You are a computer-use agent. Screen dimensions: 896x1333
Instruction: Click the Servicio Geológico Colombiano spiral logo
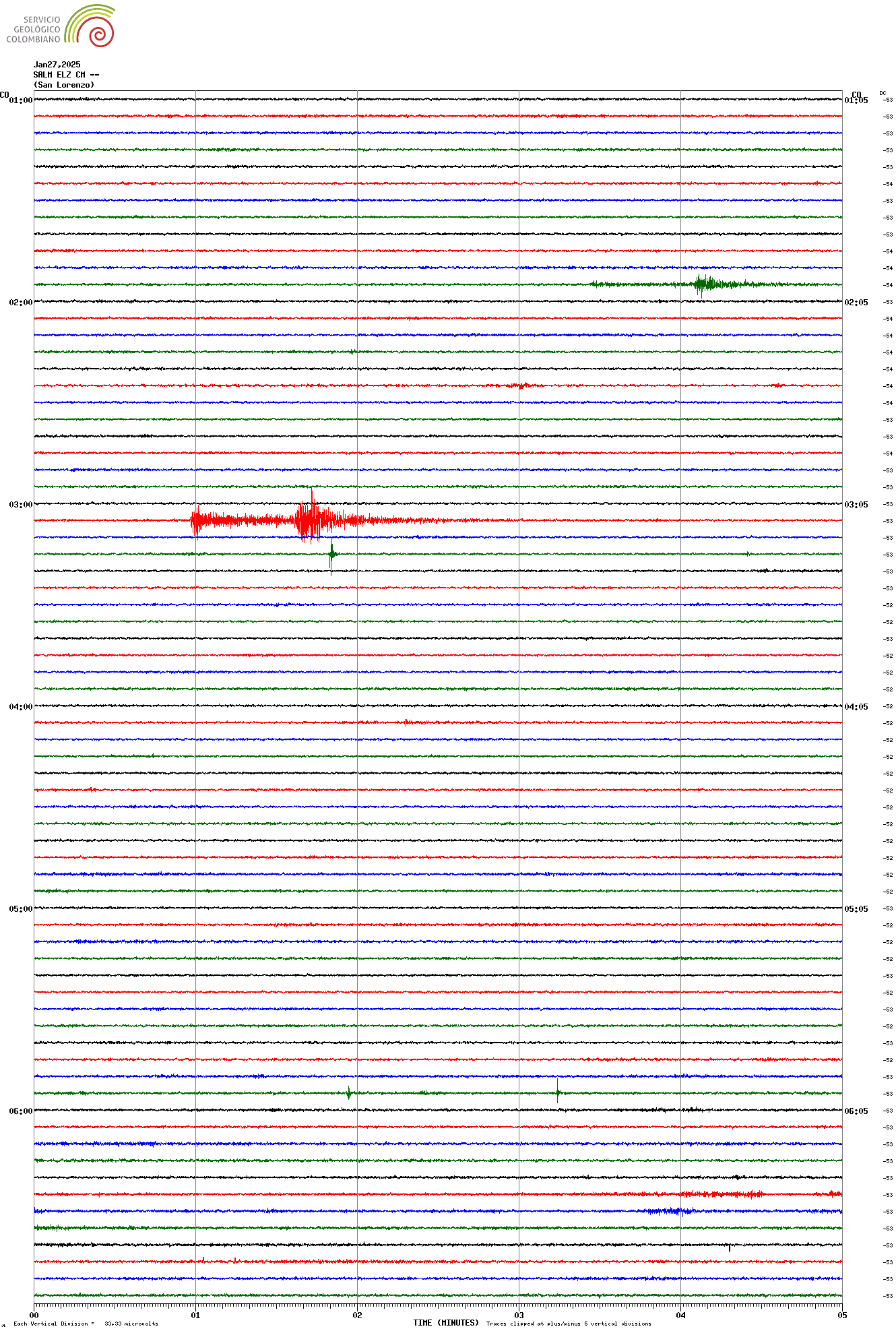(x=91, y=26)
